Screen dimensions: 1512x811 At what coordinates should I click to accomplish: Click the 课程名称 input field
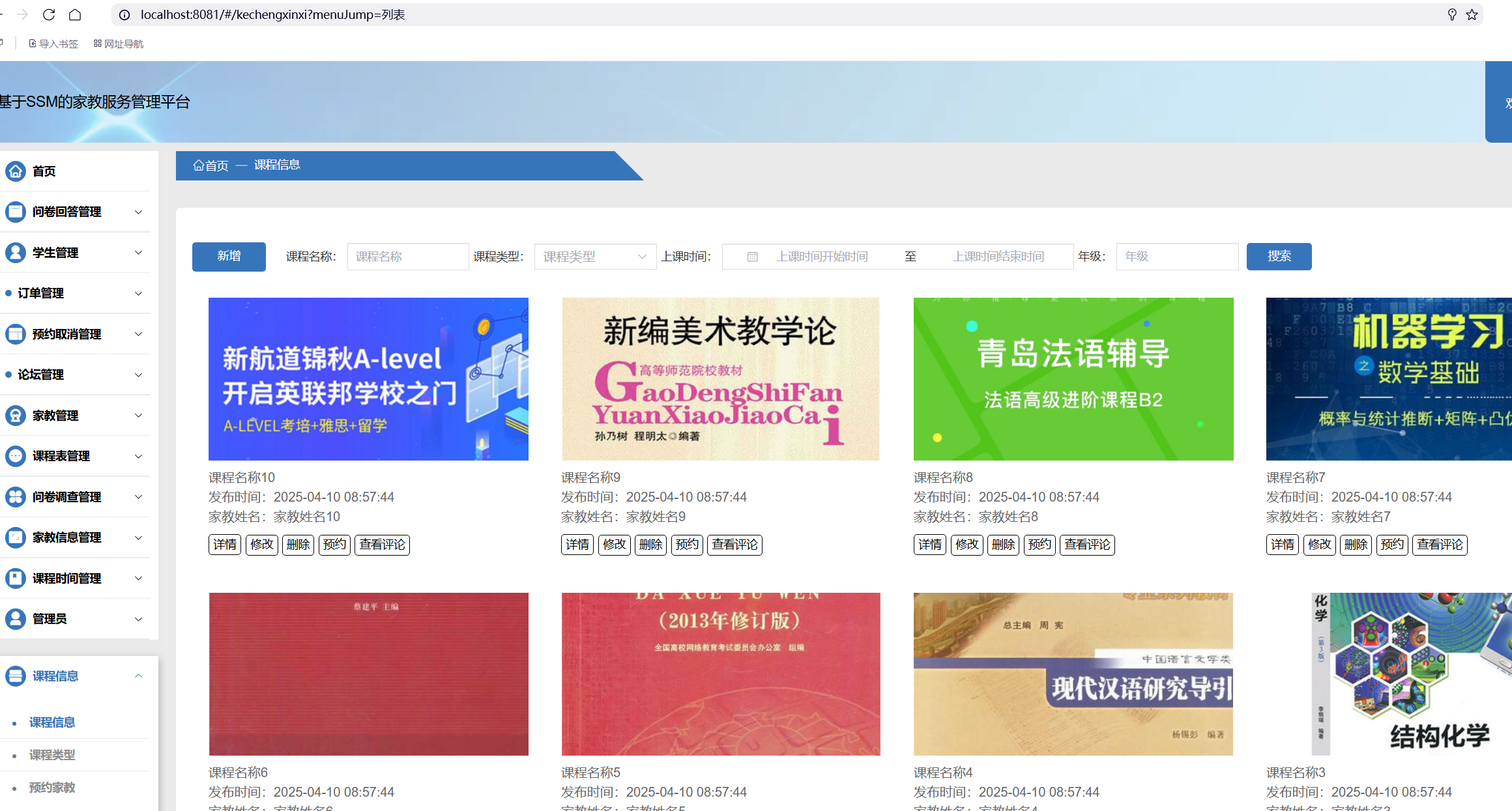tap(407, 257)
